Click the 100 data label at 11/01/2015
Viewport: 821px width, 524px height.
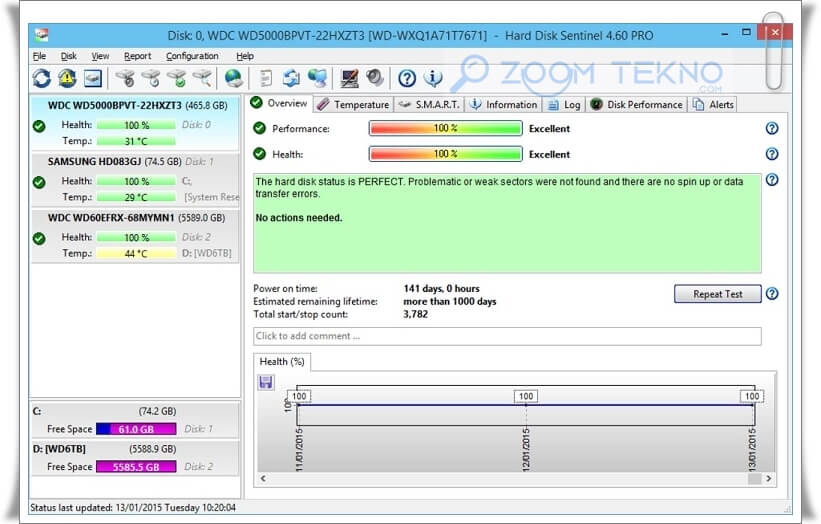coord(299,396)
